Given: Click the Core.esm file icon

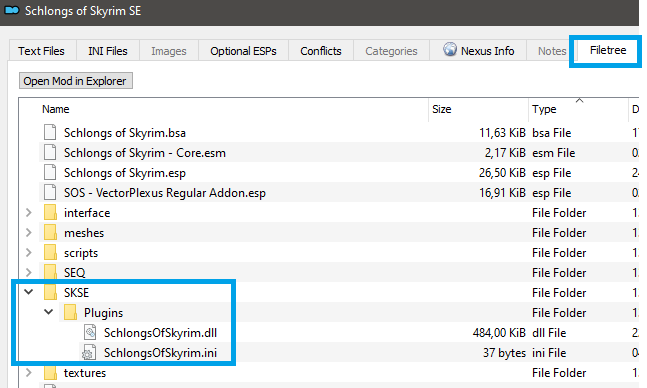Looking at the screenshot, I should [x=50, y=152].
